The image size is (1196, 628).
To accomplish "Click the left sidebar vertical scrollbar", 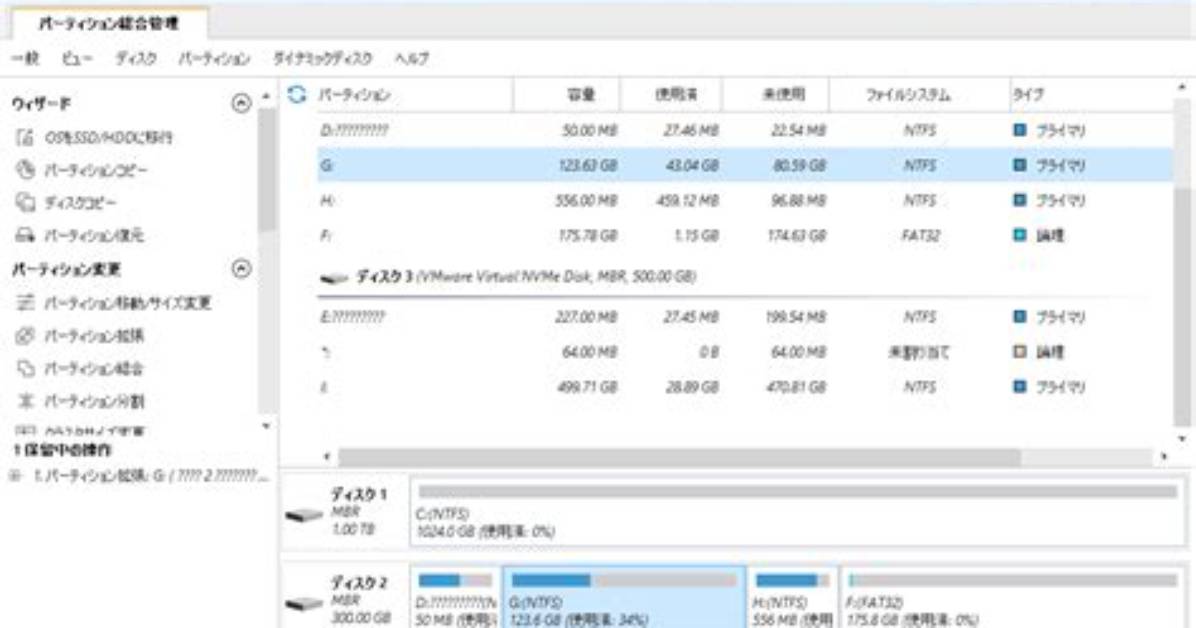I will pyautogui.click(x=266, y=169).
